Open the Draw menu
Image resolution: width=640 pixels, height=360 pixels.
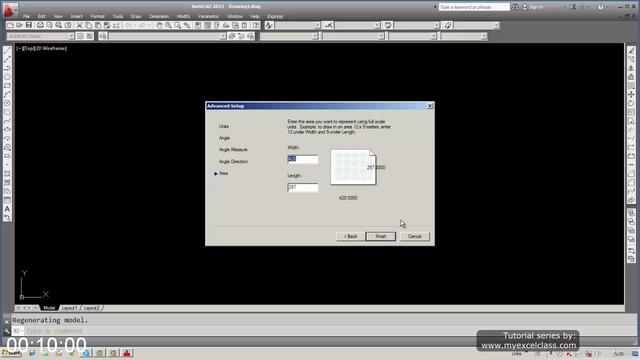136,16
